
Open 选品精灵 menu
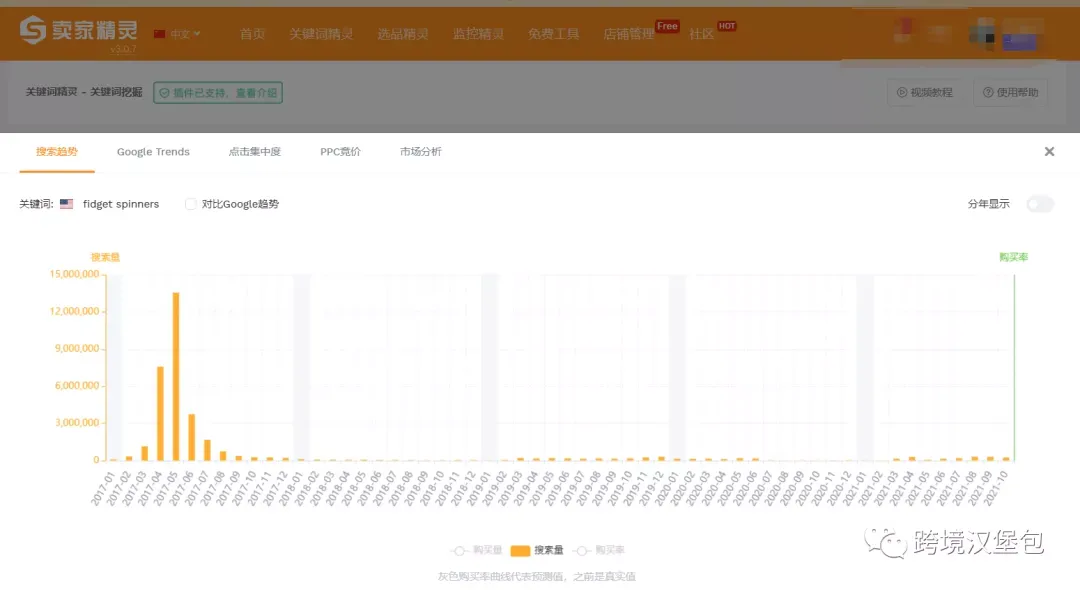(403, 34)
